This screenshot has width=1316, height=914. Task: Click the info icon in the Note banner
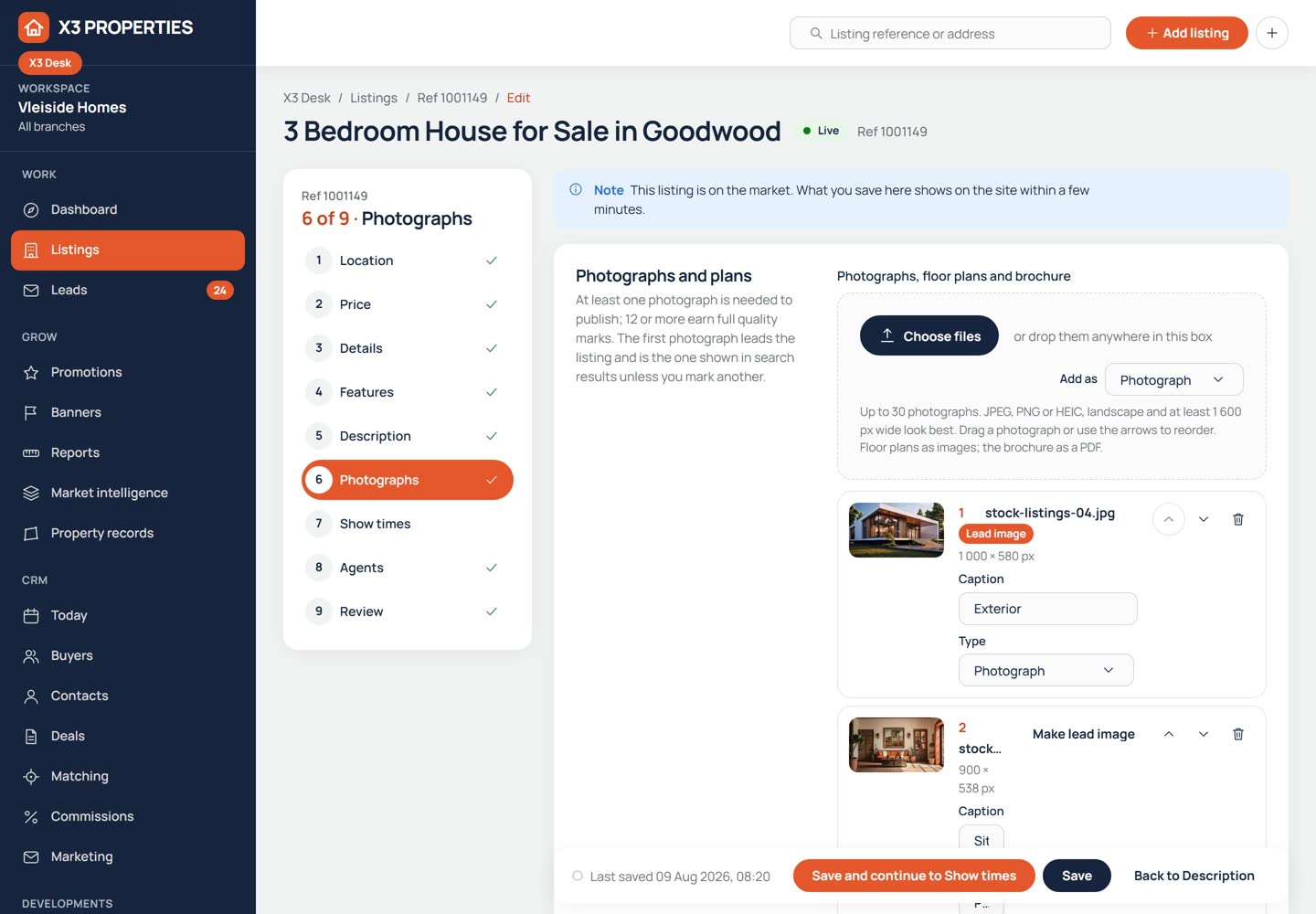click(576, 190)
